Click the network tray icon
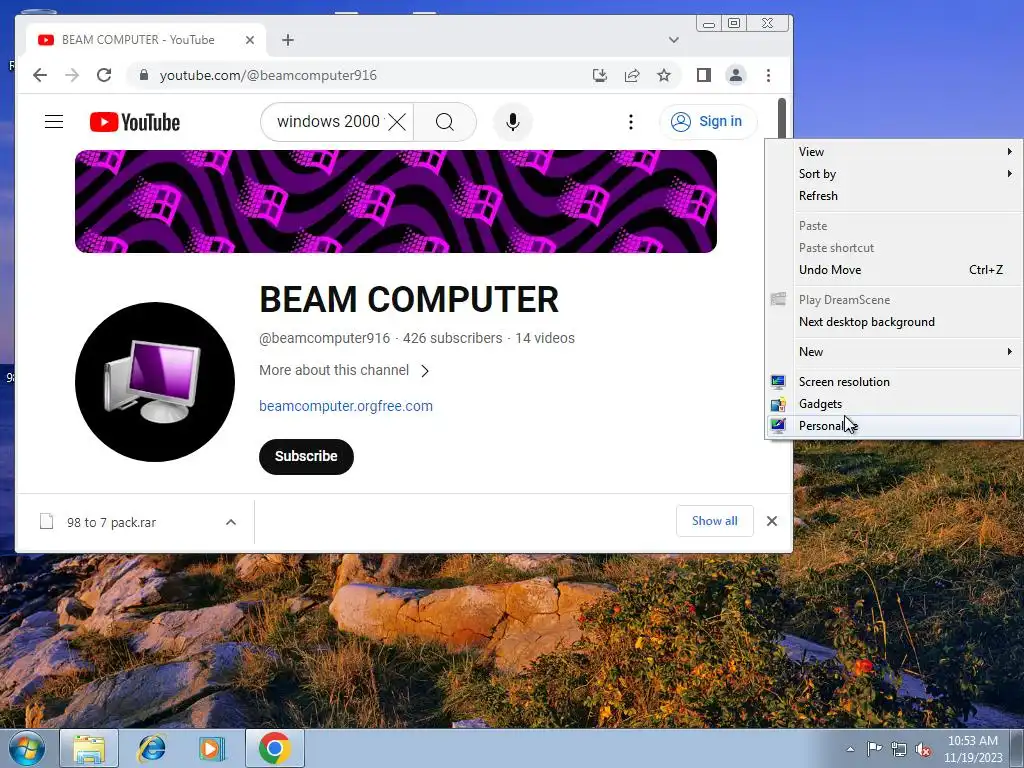Viewport: 1024px width, 768px height. [899, 750]
